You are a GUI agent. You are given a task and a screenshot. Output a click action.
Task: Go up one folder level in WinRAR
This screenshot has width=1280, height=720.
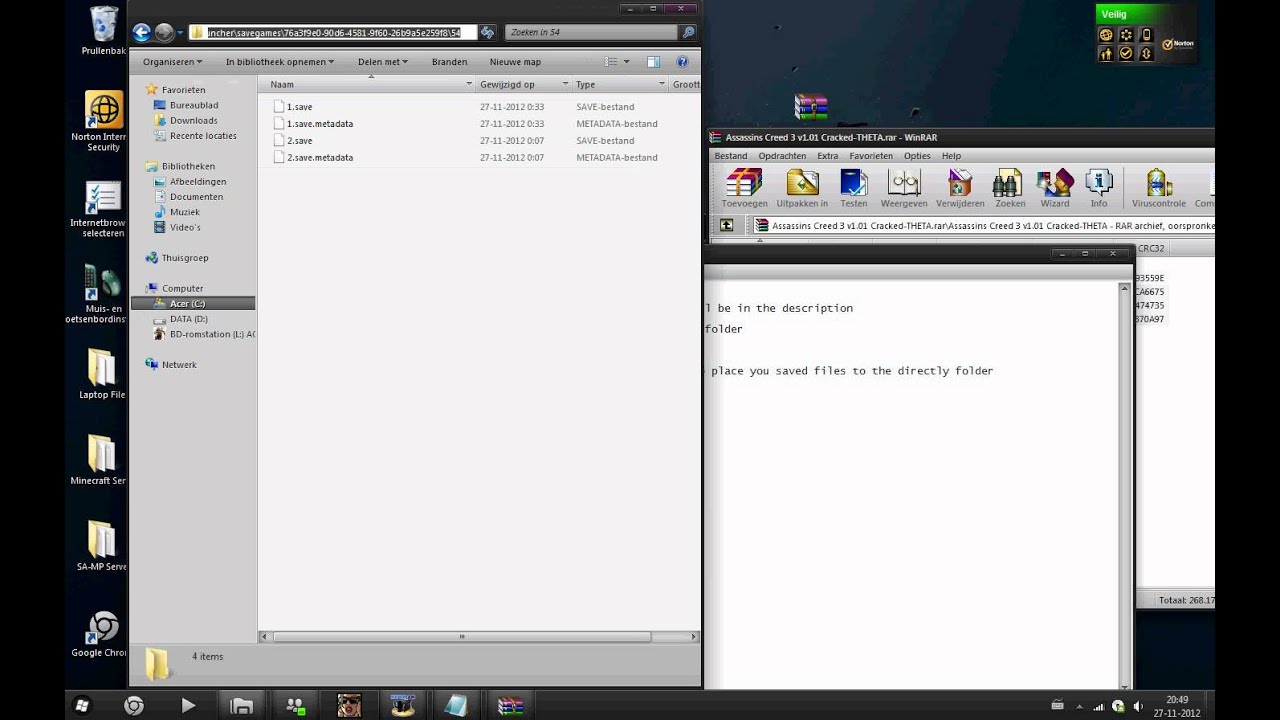(727, 226)
